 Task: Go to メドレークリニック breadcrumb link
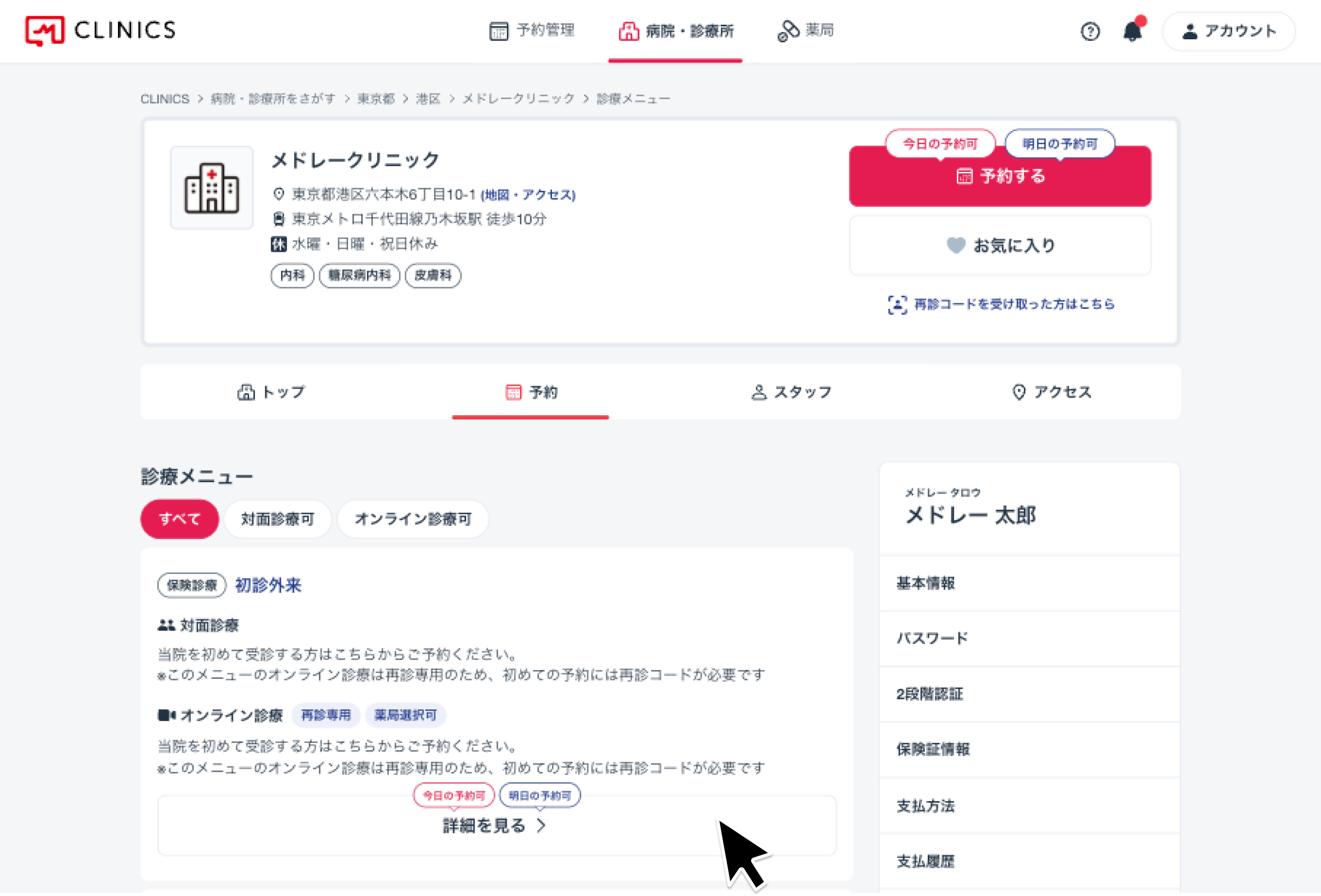(518, 99)
